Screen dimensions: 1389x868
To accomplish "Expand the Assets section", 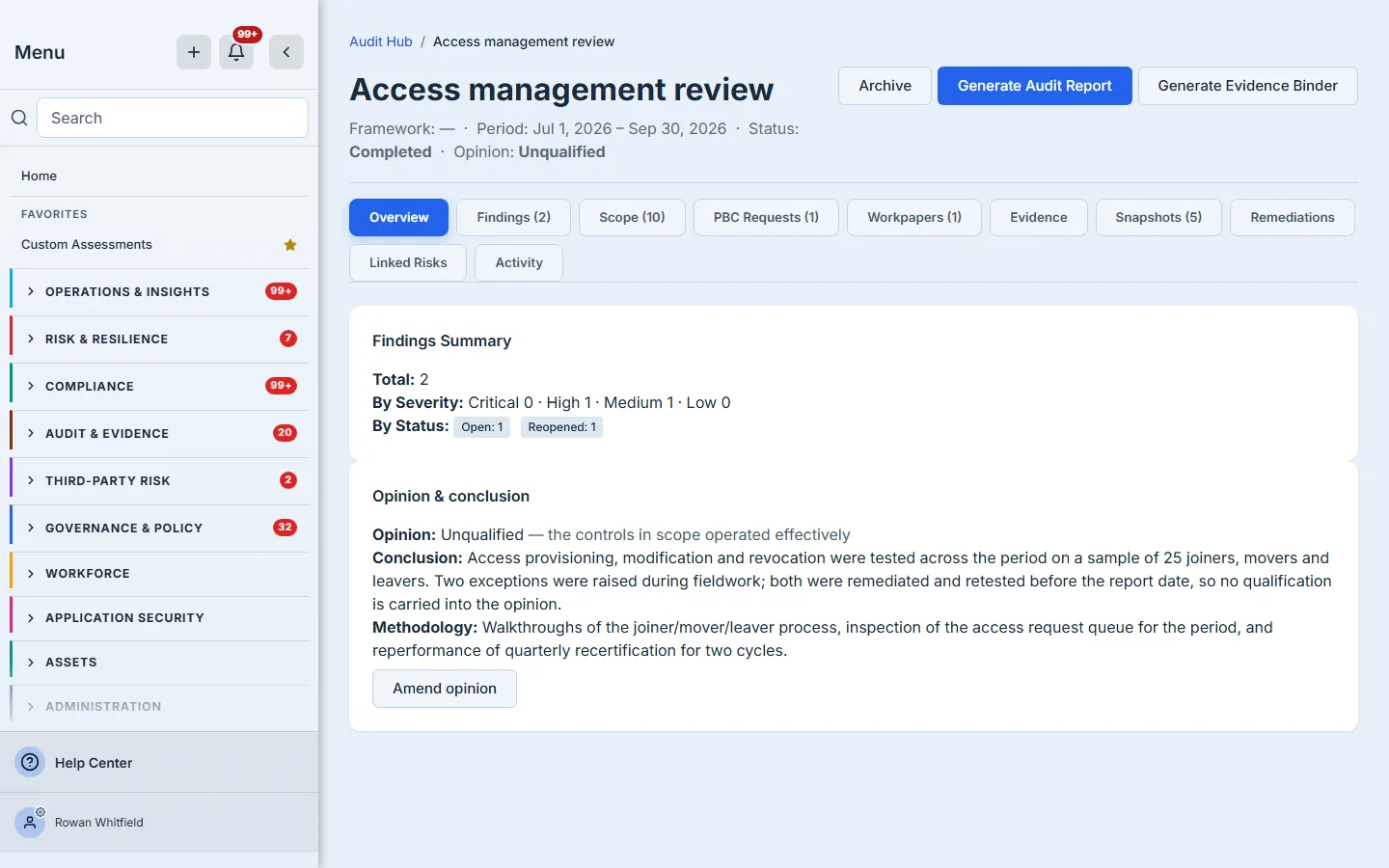I will (159, 662).
